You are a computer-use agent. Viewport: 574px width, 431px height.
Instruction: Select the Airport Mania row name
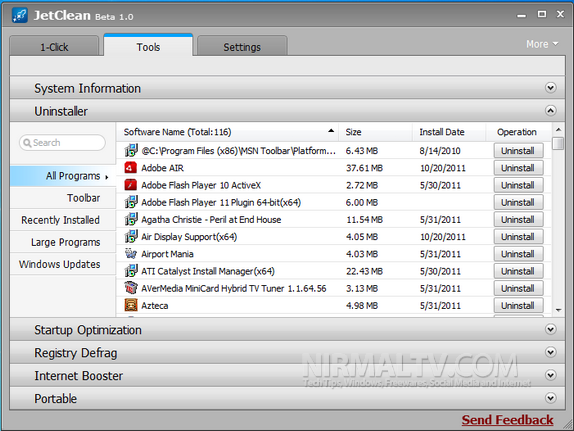167,254
